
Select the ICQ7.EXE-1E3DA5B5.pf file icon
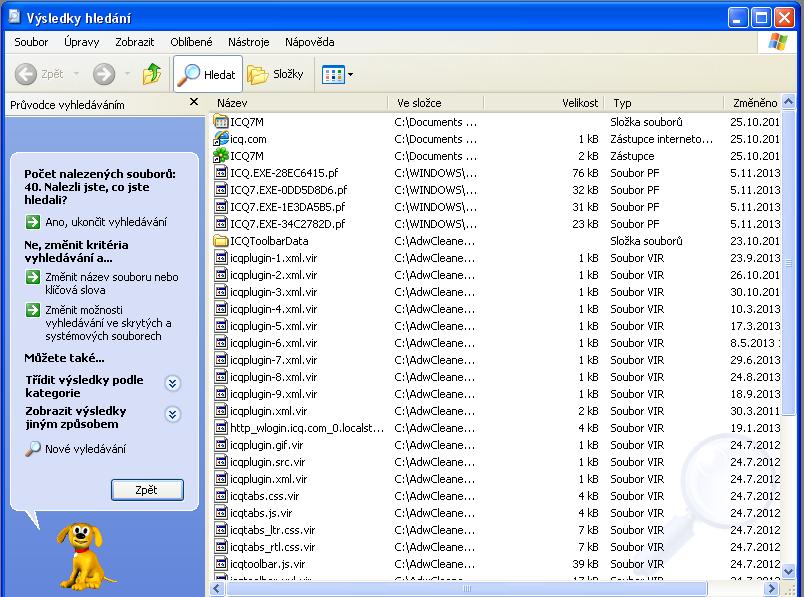[220, 207]
